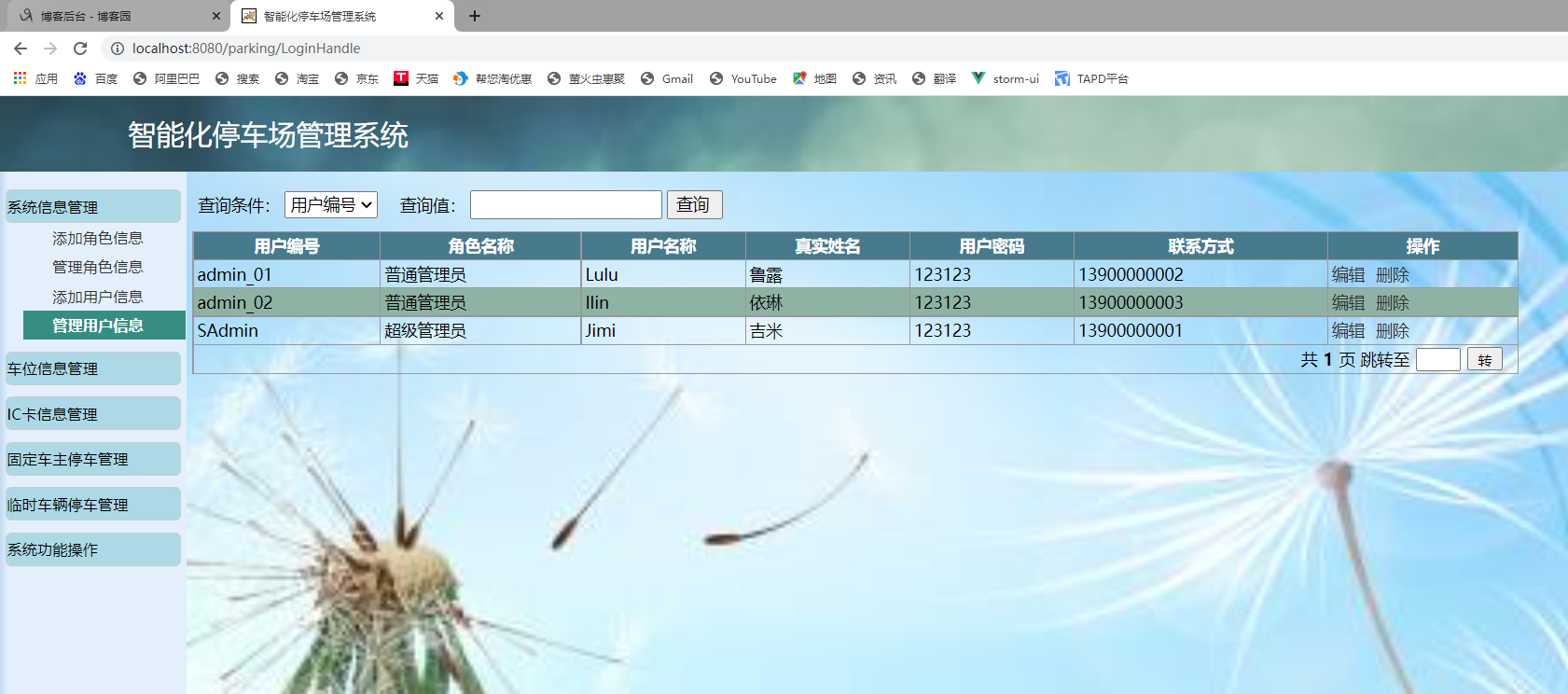Click the admin_02 user ID cell
The height and width of the screenshot is (694, 1568).
pos(287,303)
